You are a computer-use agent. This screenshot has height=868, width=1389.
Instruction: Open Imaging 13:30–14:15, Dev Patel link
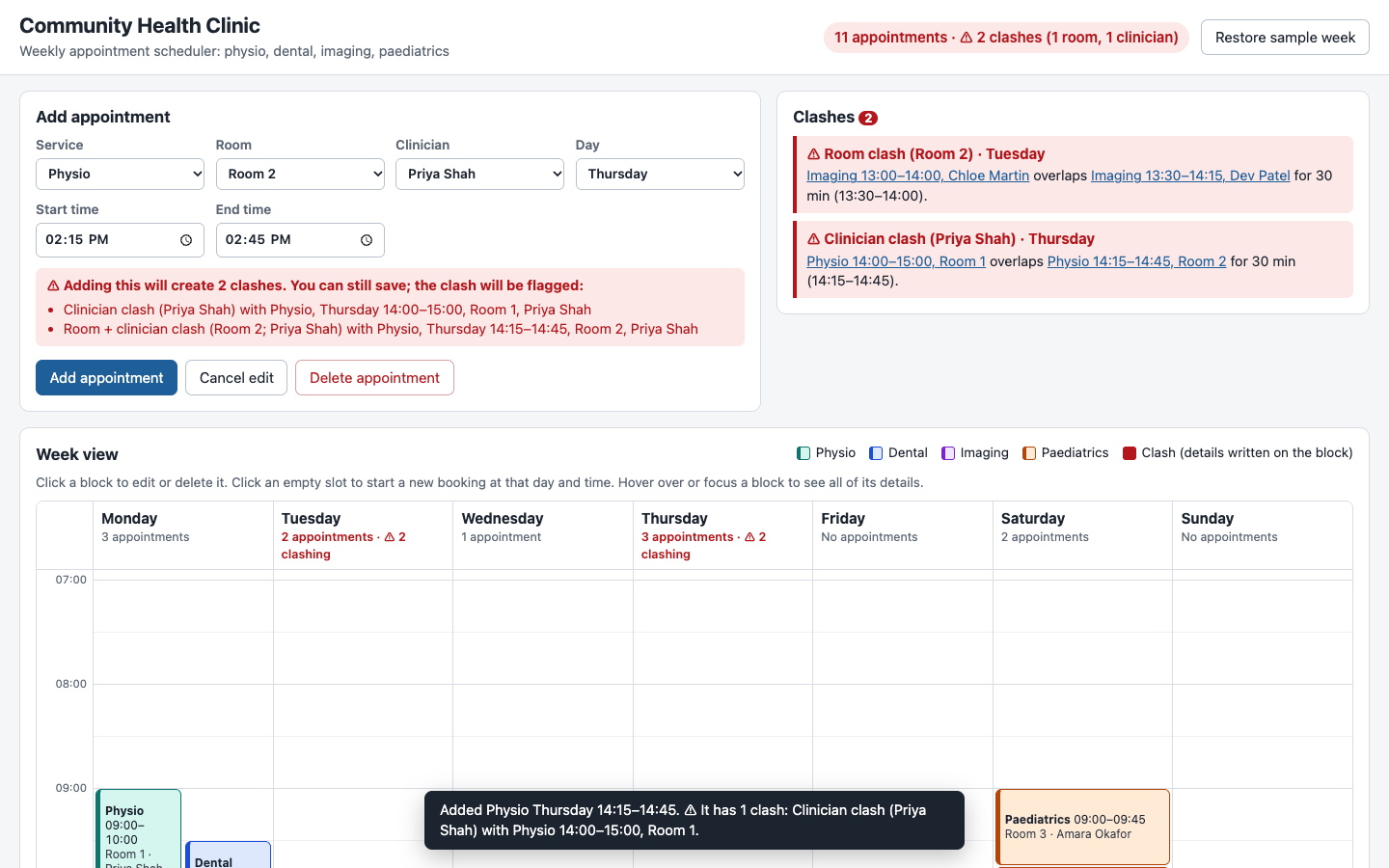tap(1190, 176)
